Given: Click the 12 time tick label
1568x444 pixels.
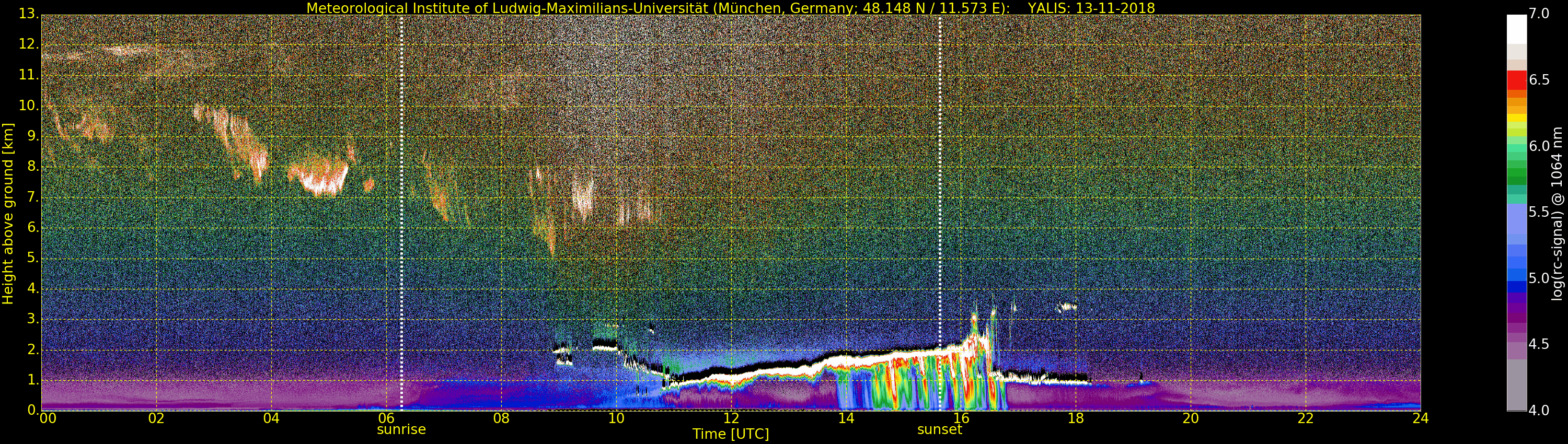Looking at the screenshot, I should 731,418.
